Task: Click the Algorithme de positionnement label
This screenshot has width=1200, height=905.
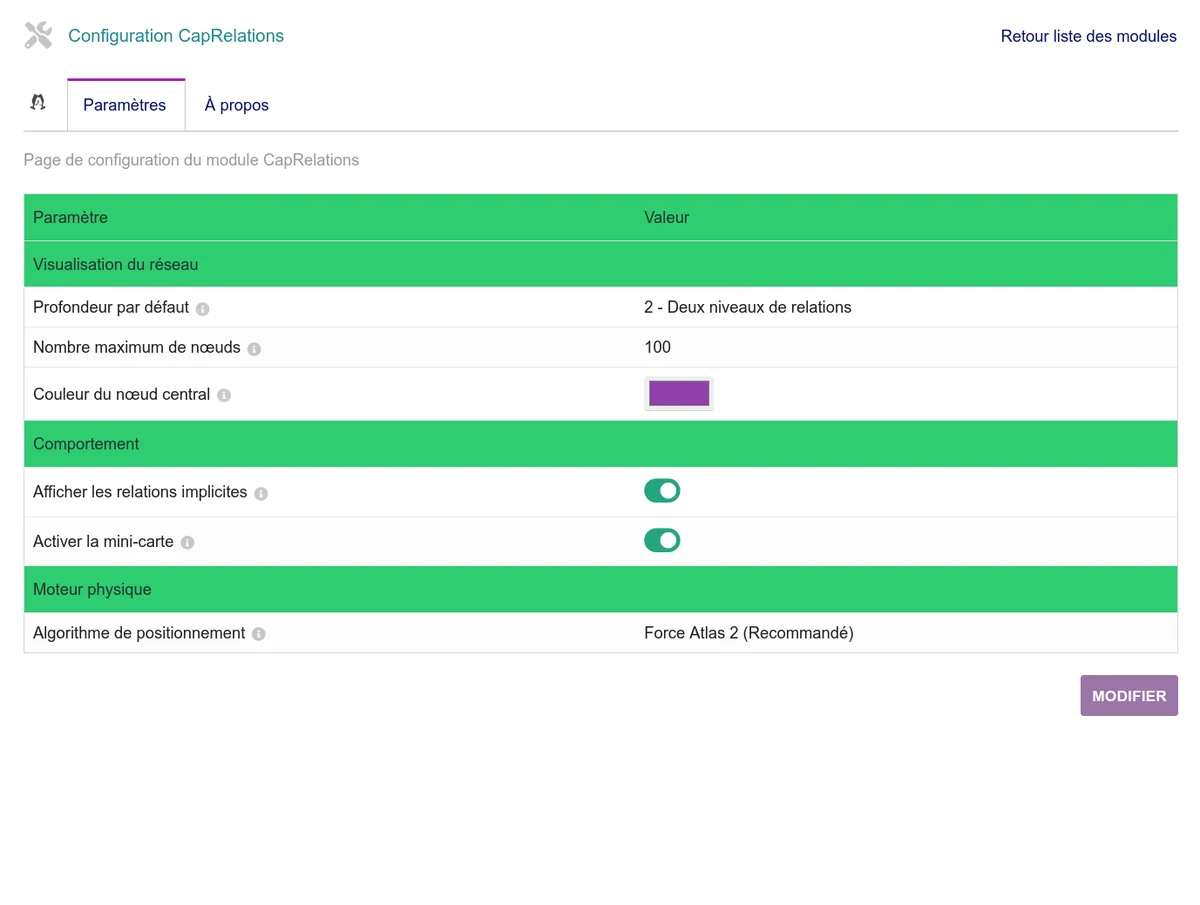Action: coord(139,633)
